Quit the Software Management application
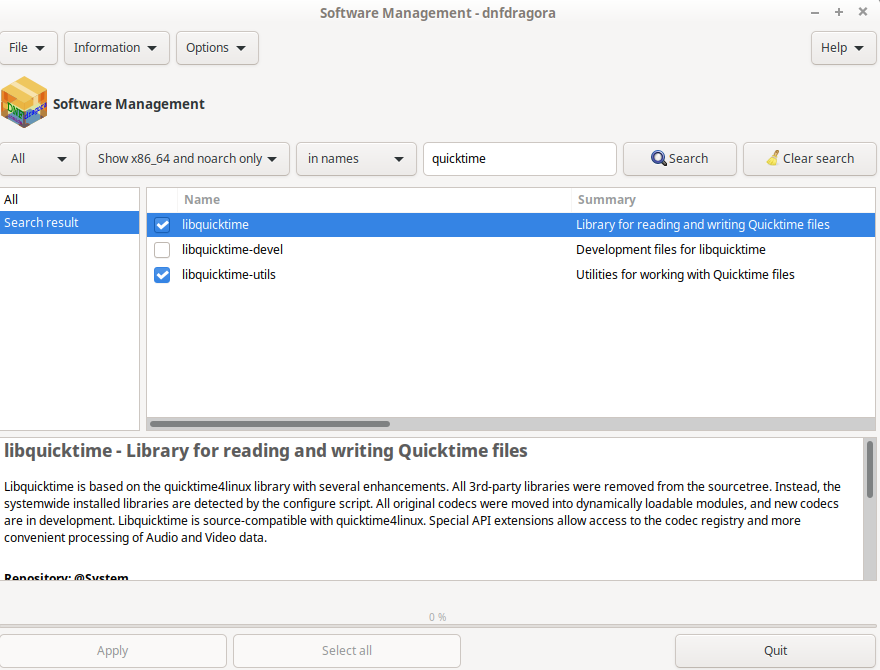This screenshot has width=880, height=670. point(775,651)
